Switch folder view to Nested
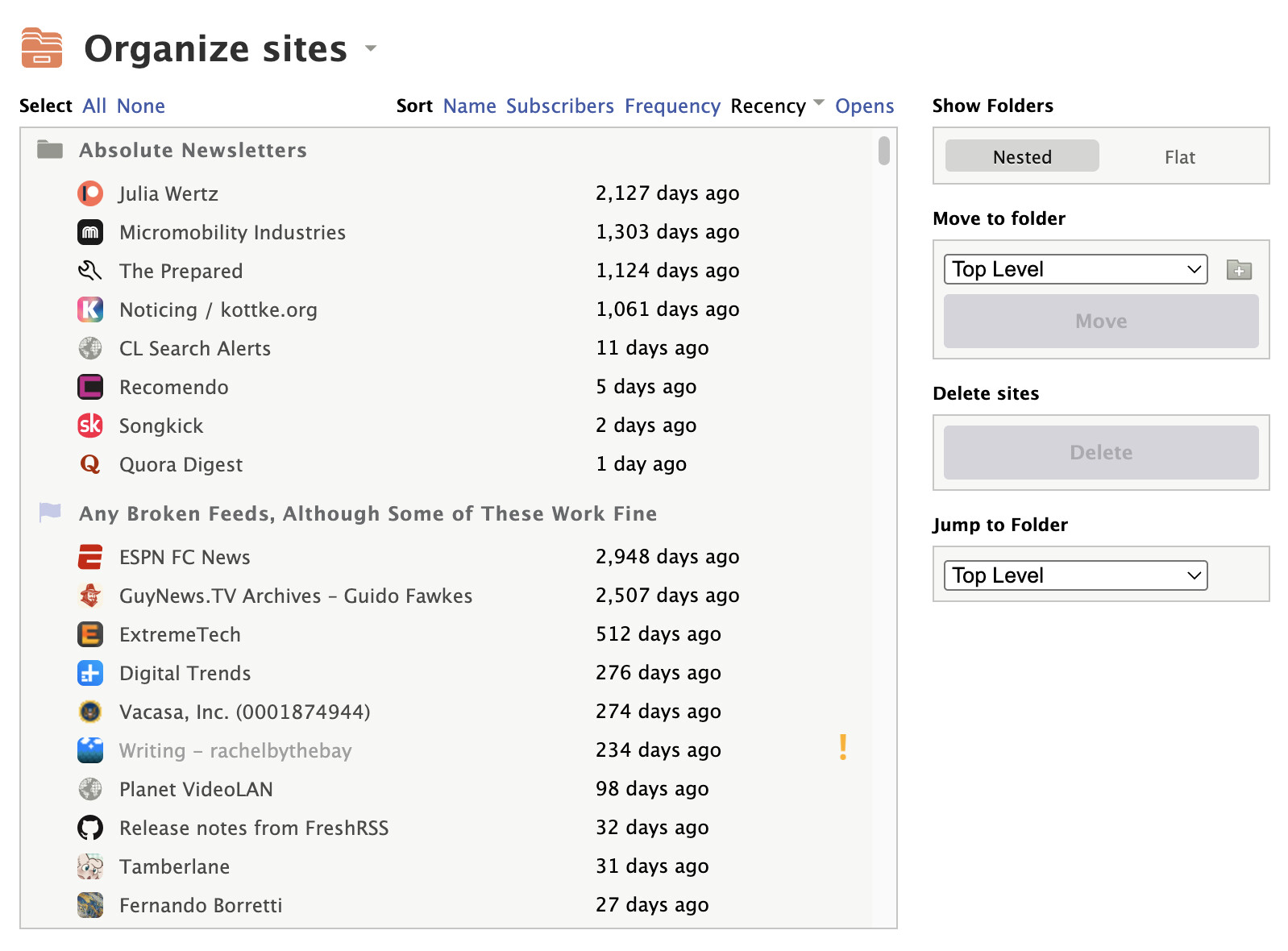The image size is (1288, 951). [x=1021, y=156]
